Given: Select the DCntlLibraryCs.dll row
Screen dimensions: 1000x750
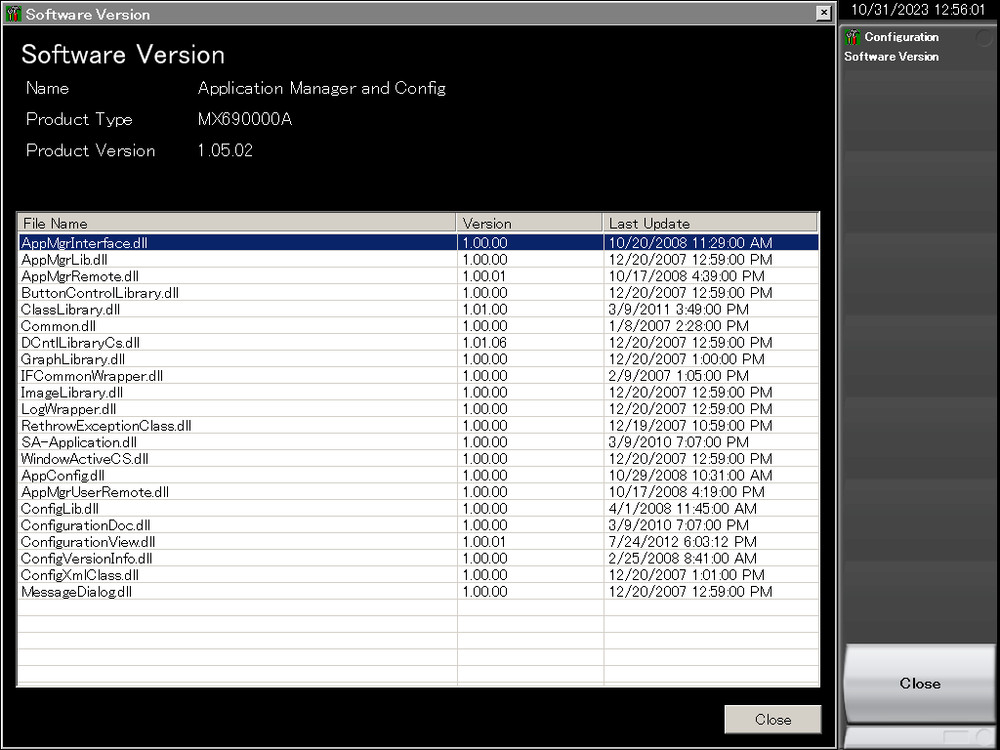Looking at the screenshot, I should (418, 342).
